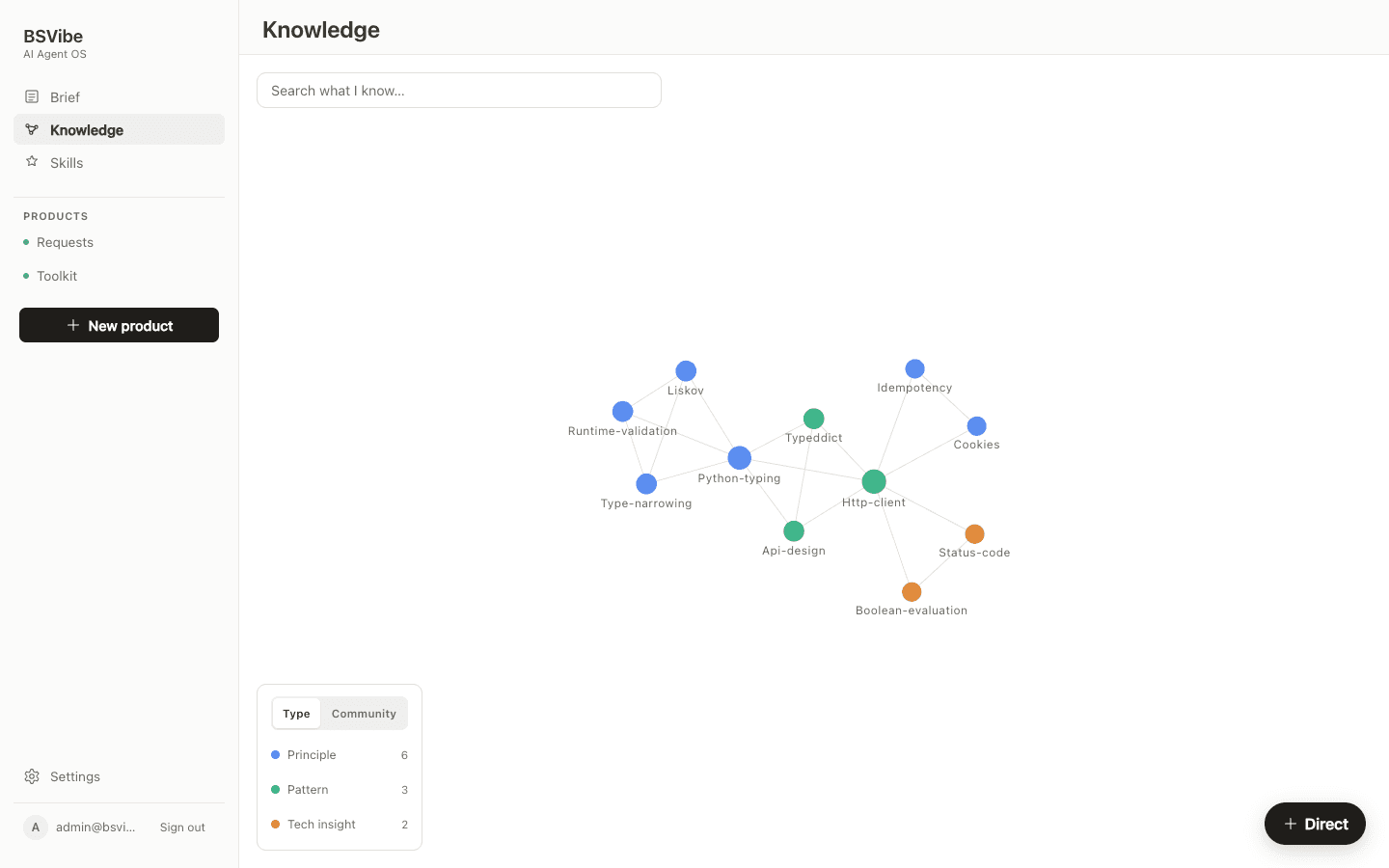Select the Boolean-evaluation node

912,592
